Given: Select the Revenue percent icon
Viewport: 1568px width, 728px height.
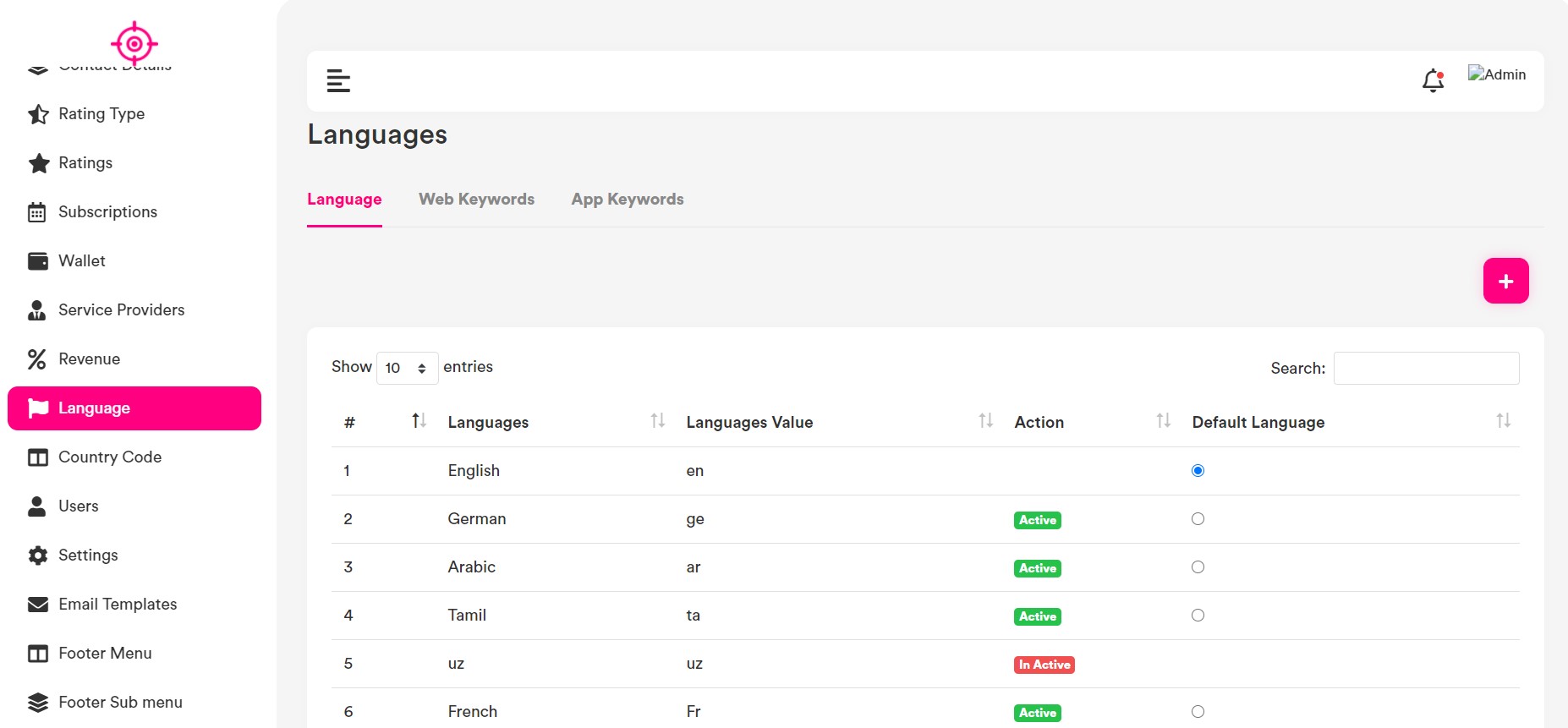Looking at the screenshot, I should pos(37,359).
